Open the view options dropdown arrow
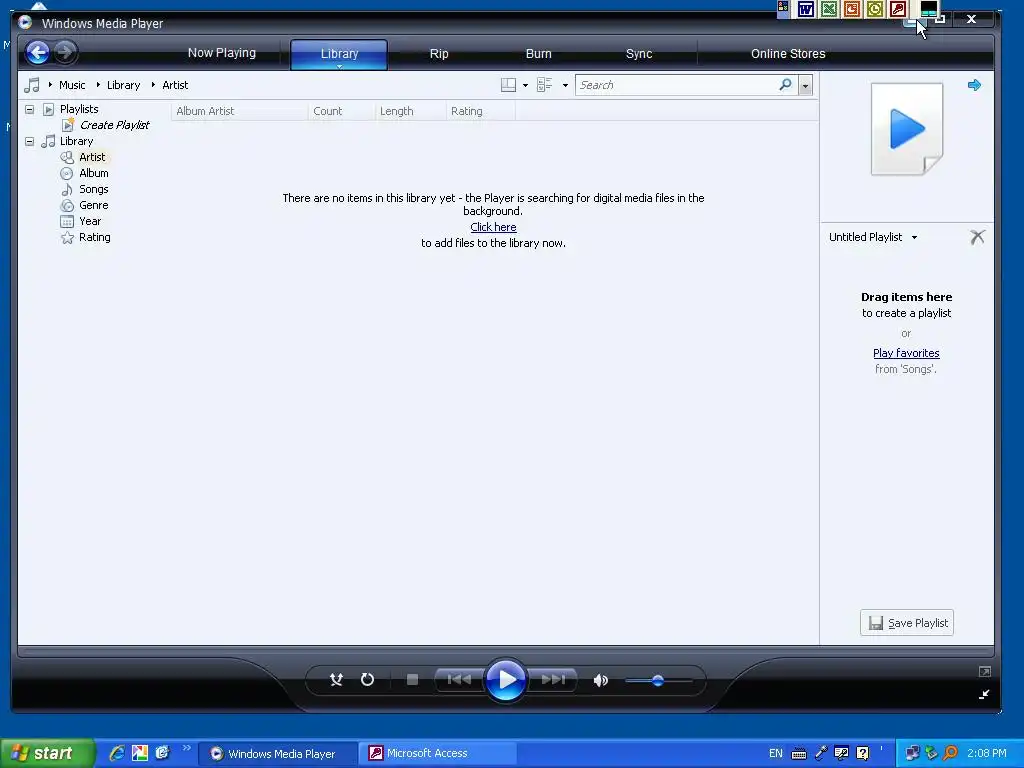1024x768 pixels. pos(565,85)
